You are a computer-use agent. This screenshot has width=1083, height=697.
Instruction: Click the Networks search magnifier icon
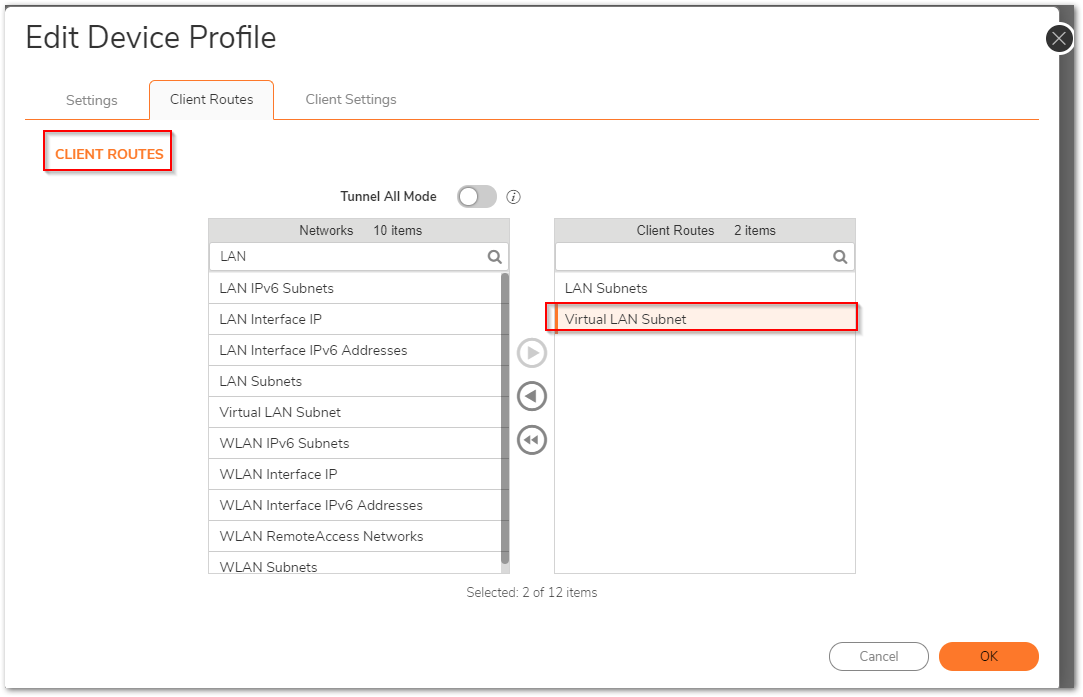tap(495, 257)
